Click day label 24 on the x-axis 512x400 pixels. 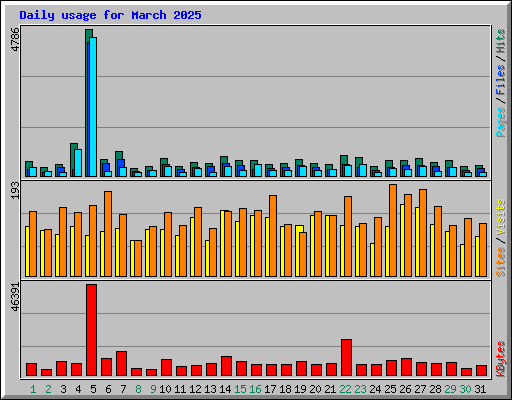(x=375, y=389)
